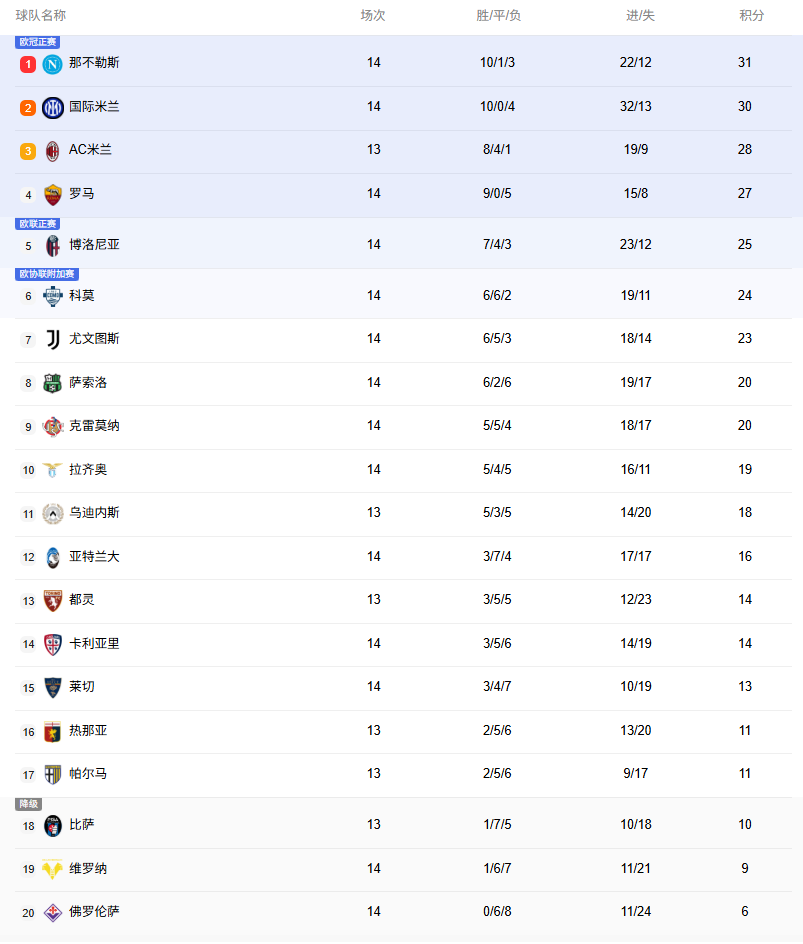The width and height of the screenshot is (803, 944).
Task: Click the 欧冠正赛 zone label
Action: tap(38, 42)
